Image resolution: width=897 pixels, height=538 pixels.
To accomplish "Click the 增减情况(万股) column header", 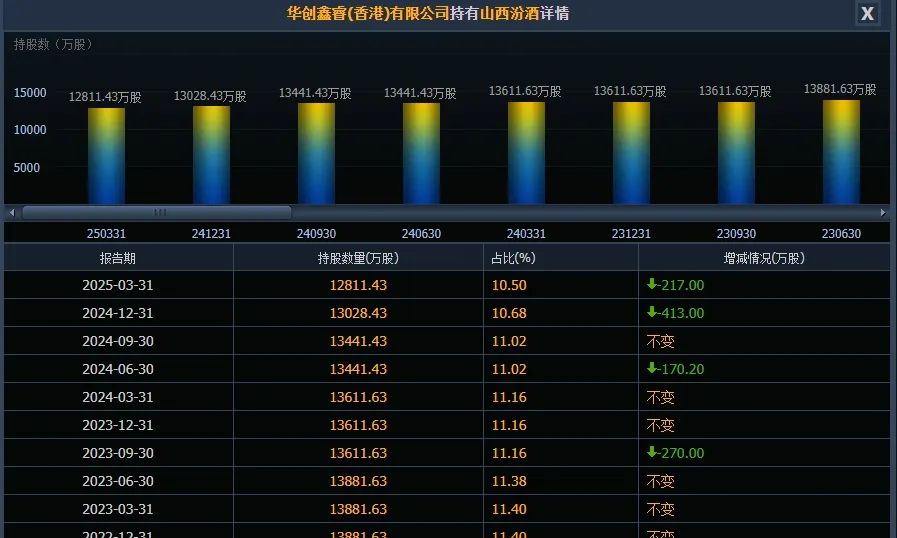I will [x=764, y=258].
